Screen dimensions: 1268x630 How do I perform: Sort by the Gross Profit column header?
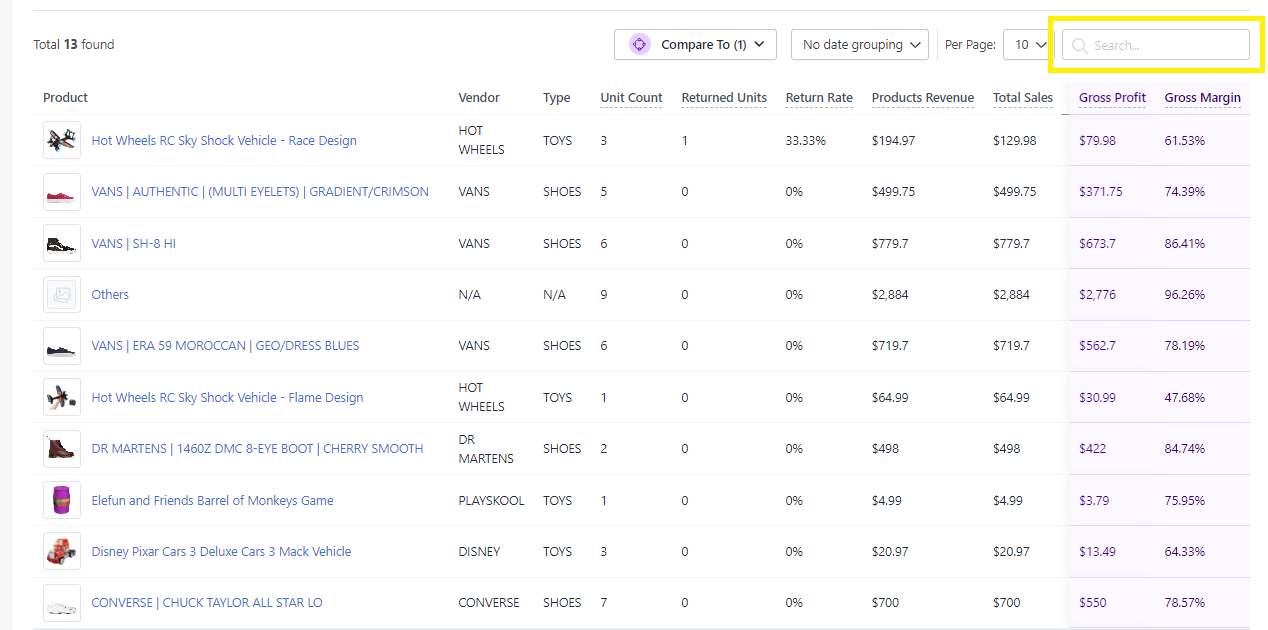click(x=1112, y=98)
